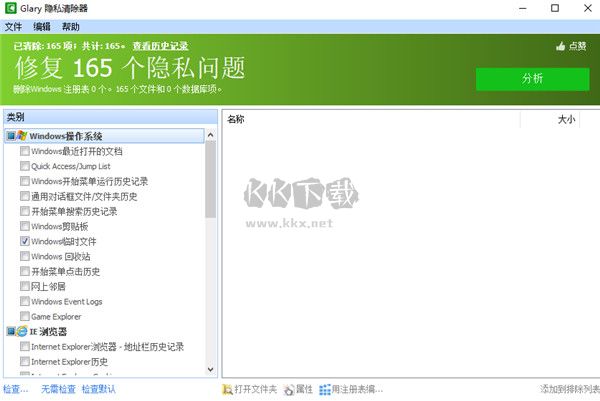Check Quick Access/Jump List option
The height and width of the screenshot is (401, 600).
click(25, 166)
